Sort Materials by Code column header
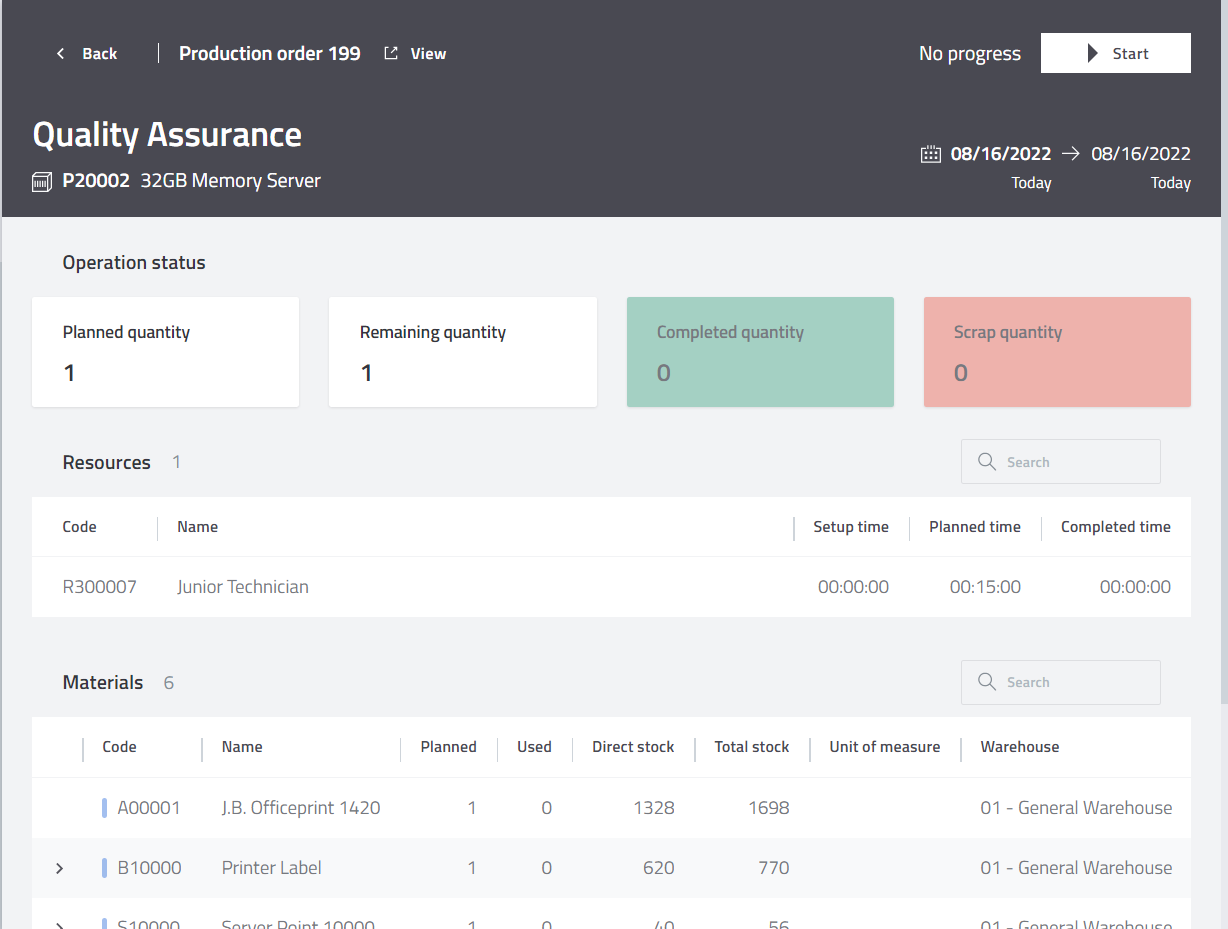Viewport: 1228px width, 929px height. [x=120, y=747]
